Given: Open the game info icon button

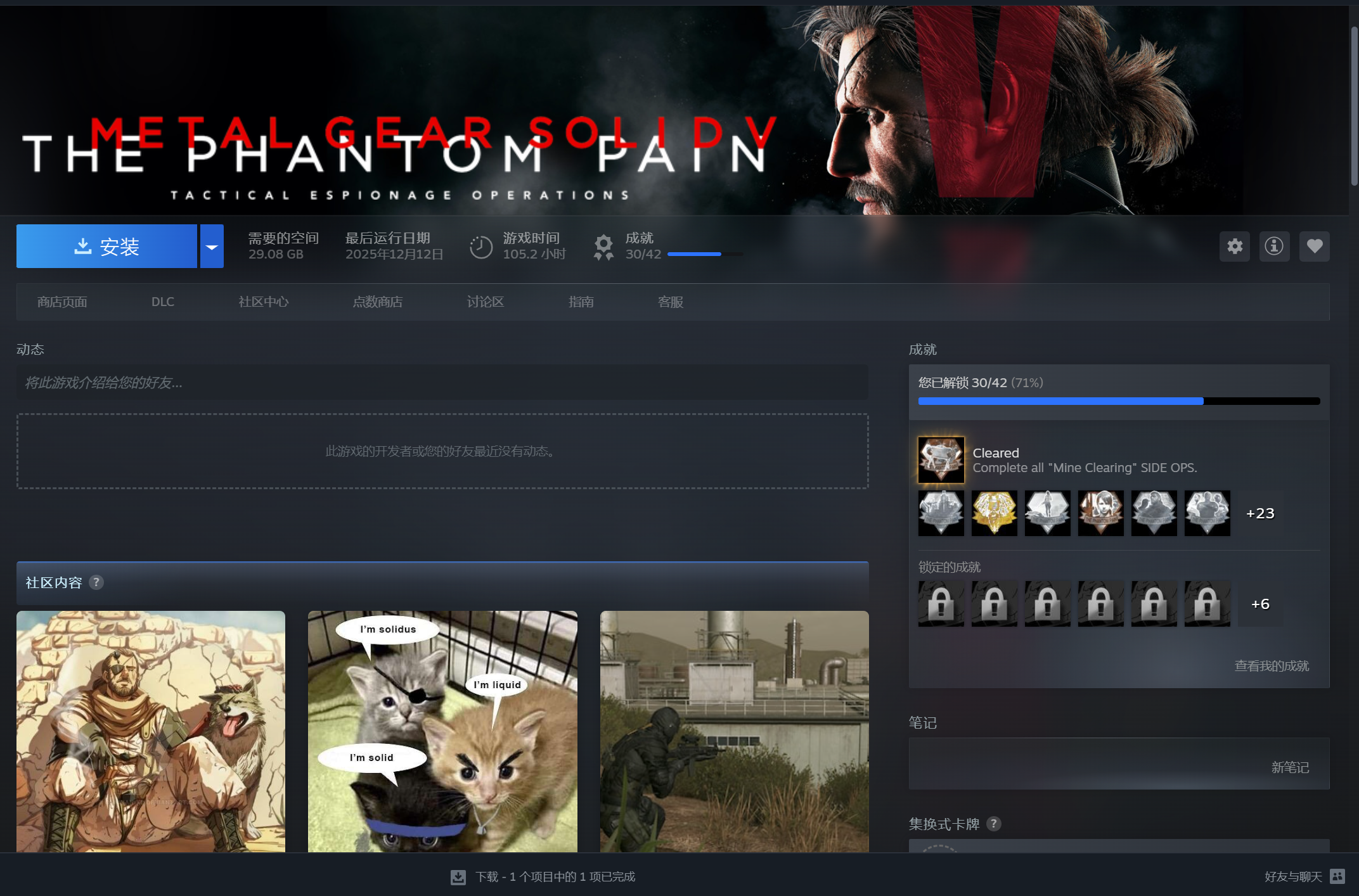Looking at the screenshot, I should coord(1274,246).
